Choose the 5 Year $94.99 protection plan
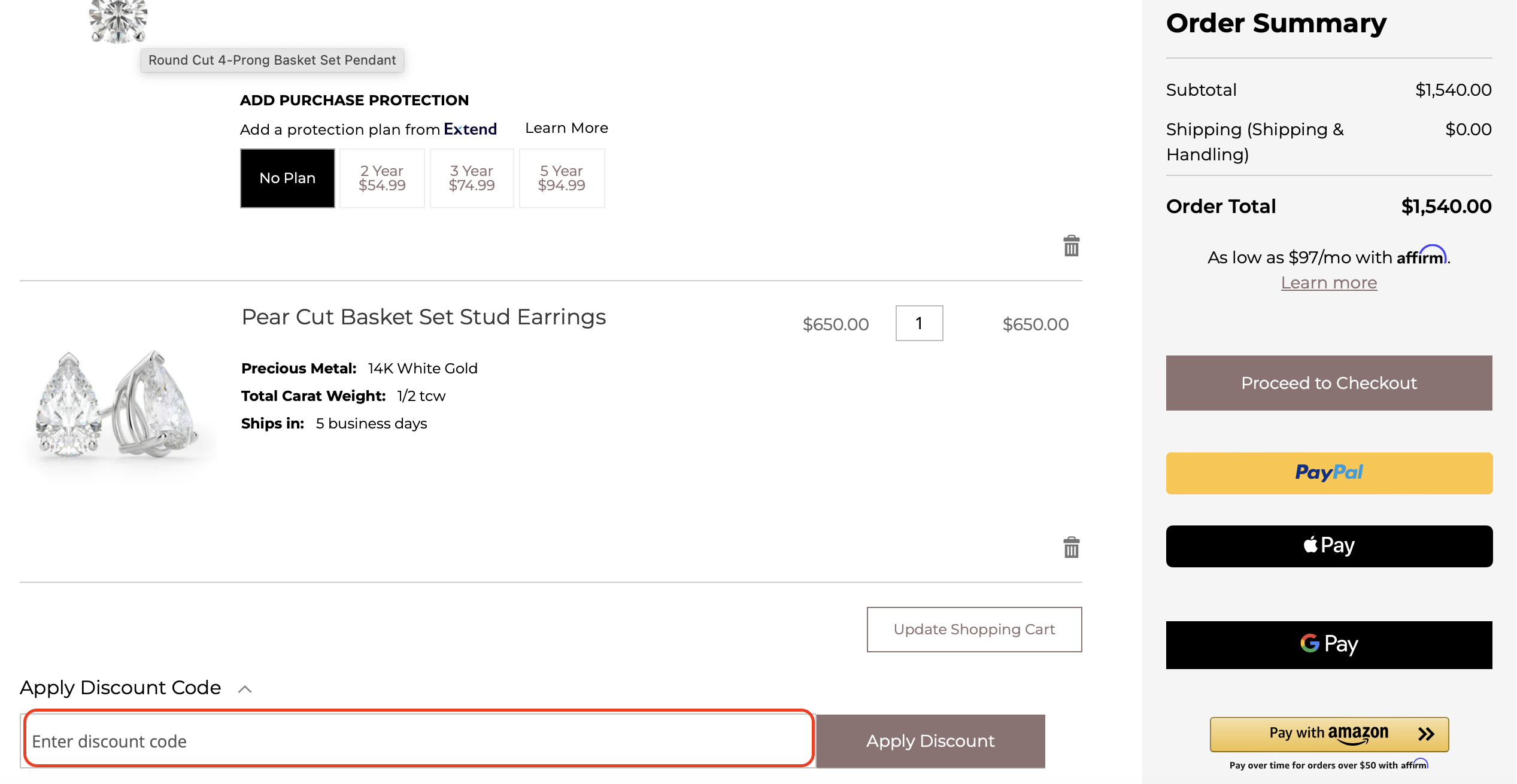Screen dimensions: 1517x784 562,178
